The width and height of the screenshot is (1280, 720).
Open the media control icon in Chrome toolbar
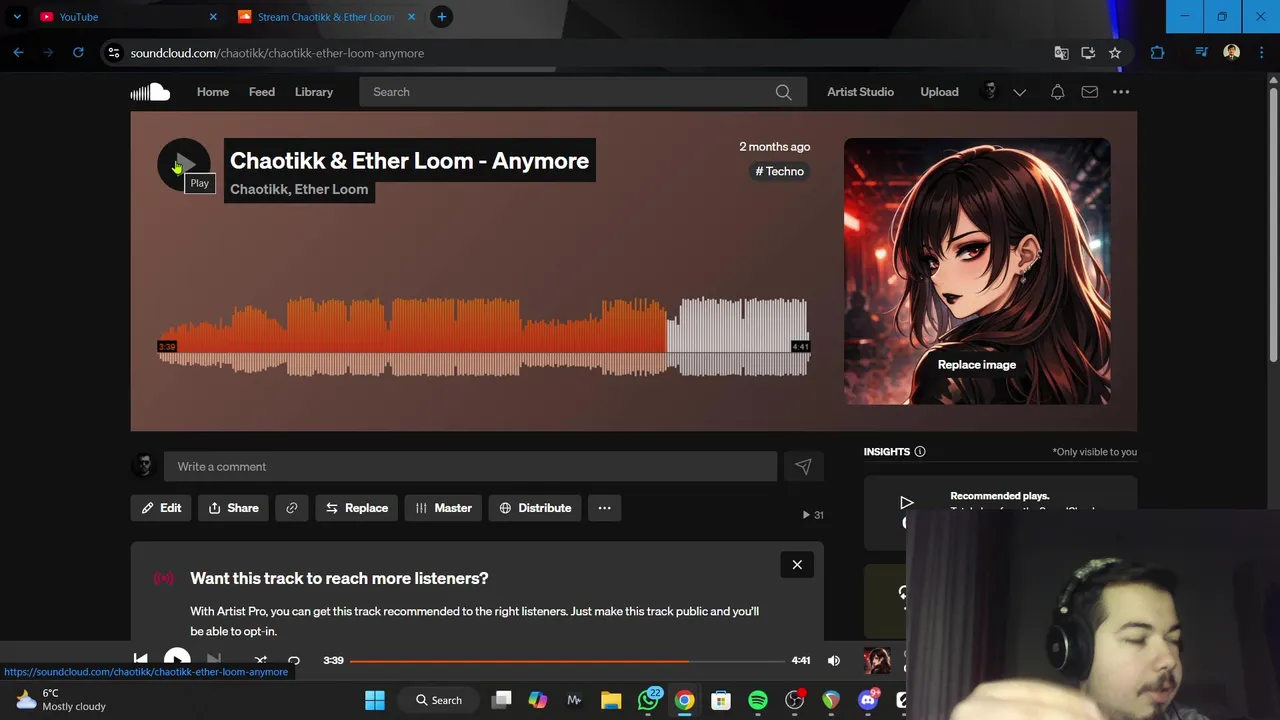(1201, 53)
